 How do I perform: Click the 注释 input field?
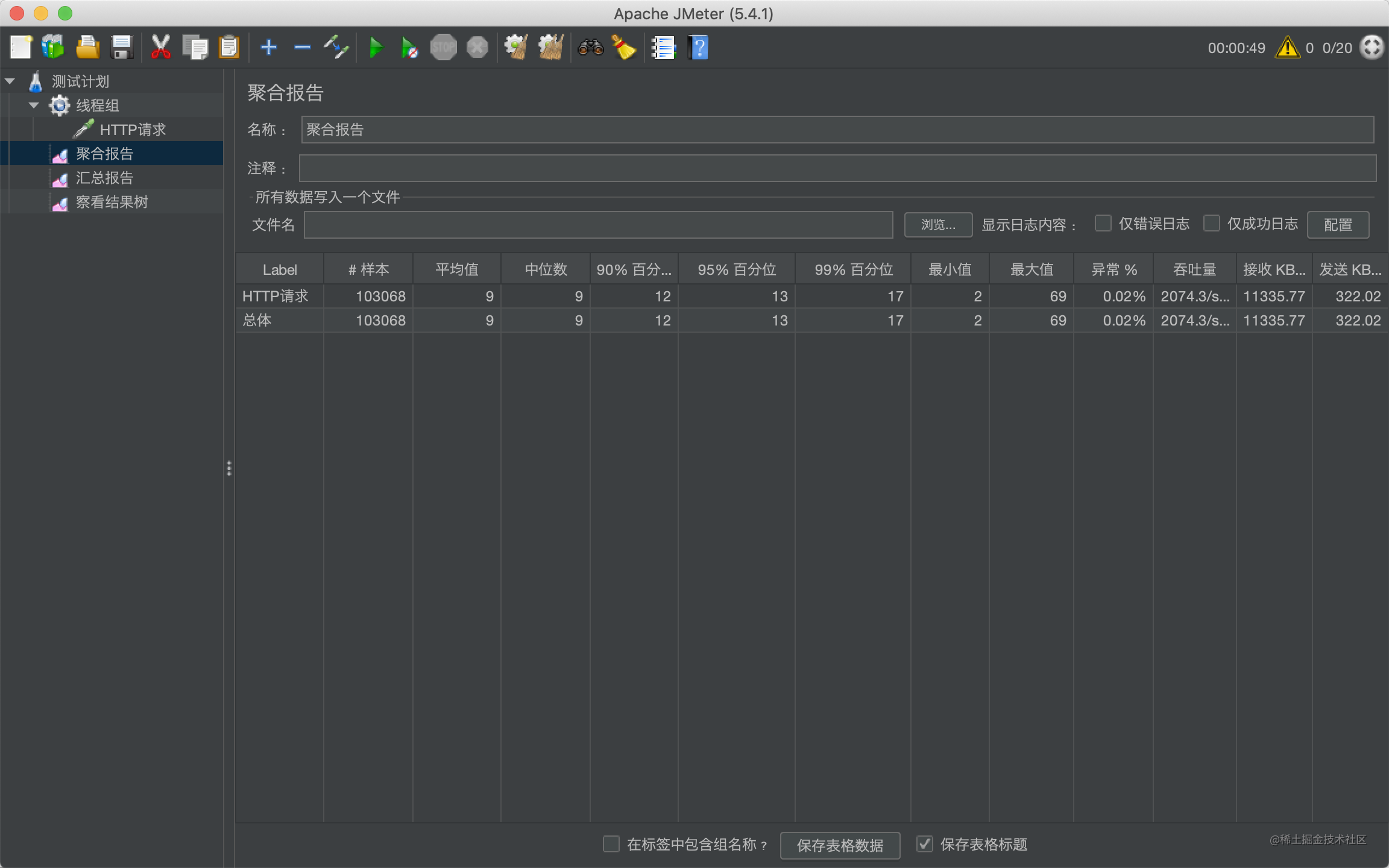click(x=837, y=168)
